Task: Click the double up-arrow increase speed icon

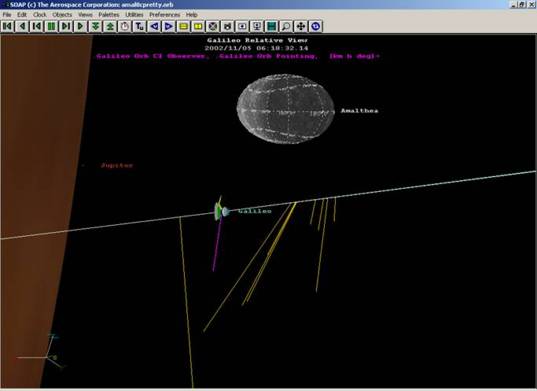Action: pyautogui.click(x=110, y=26)
